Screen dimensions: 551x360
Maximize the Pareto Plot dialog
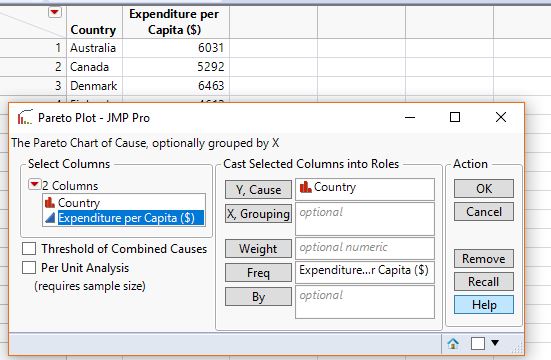455,117
